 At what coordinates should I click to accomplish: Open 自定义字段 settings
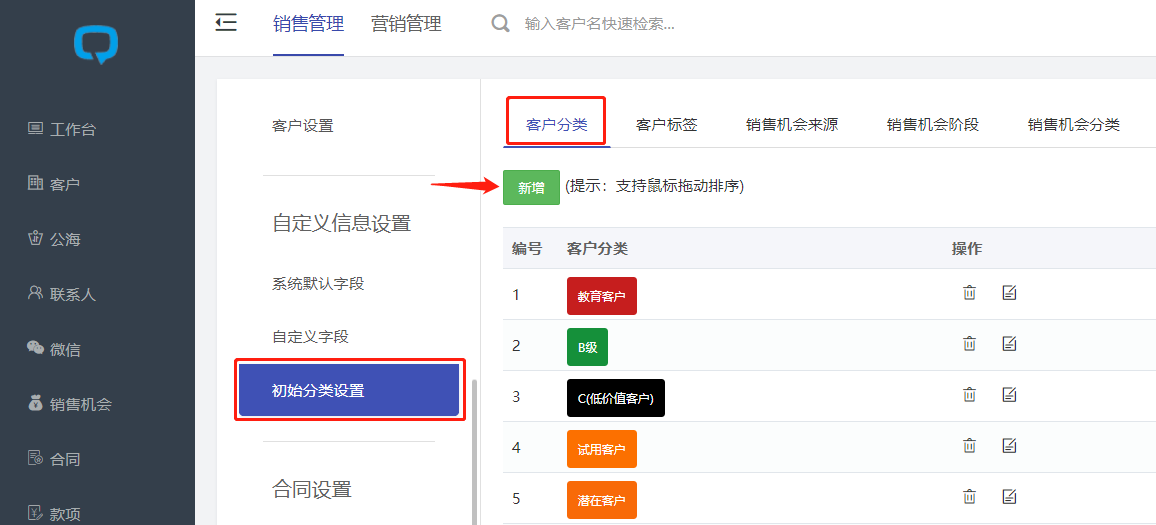tap(310, 337)
